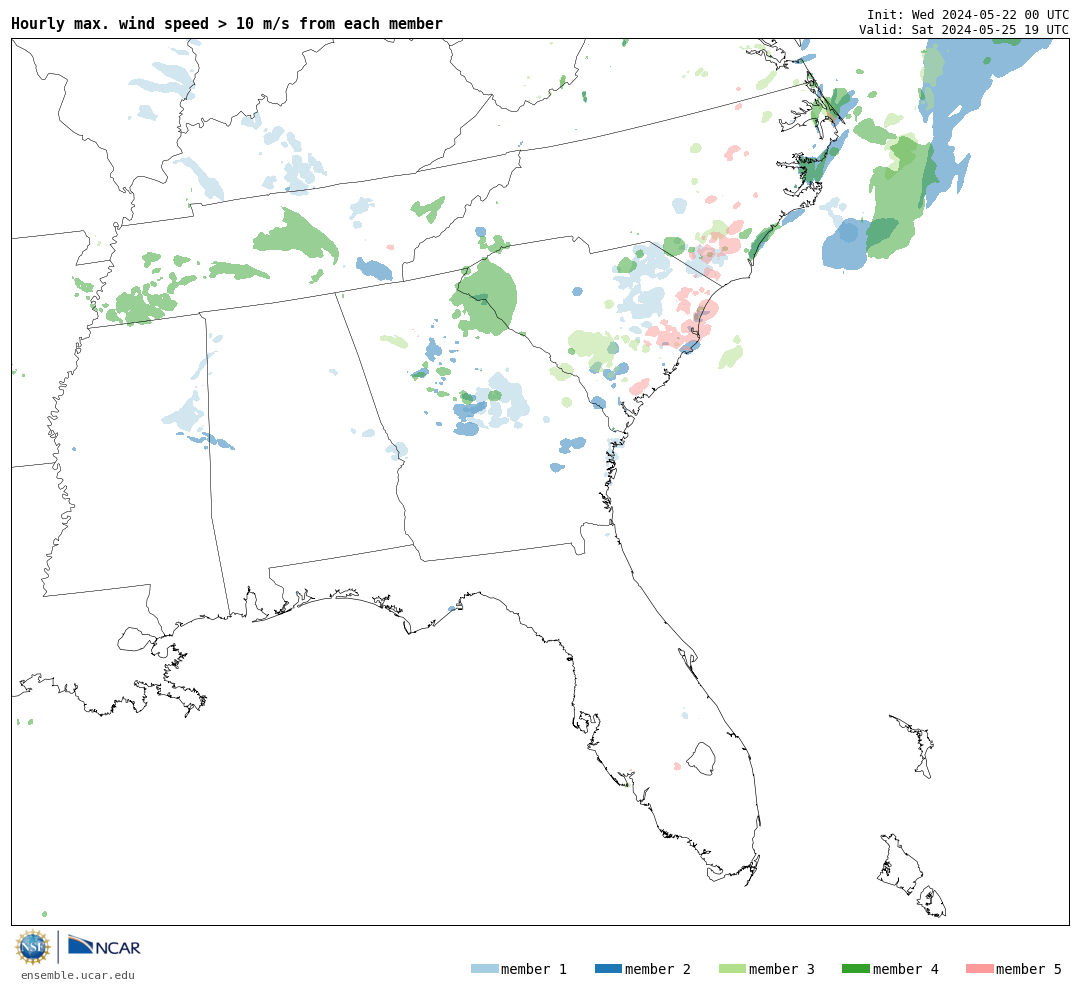Click the 'Valid: Sat 2024-05-25 19 UTC' text
The image size is (1080, 988).
(x=964, y=30)
